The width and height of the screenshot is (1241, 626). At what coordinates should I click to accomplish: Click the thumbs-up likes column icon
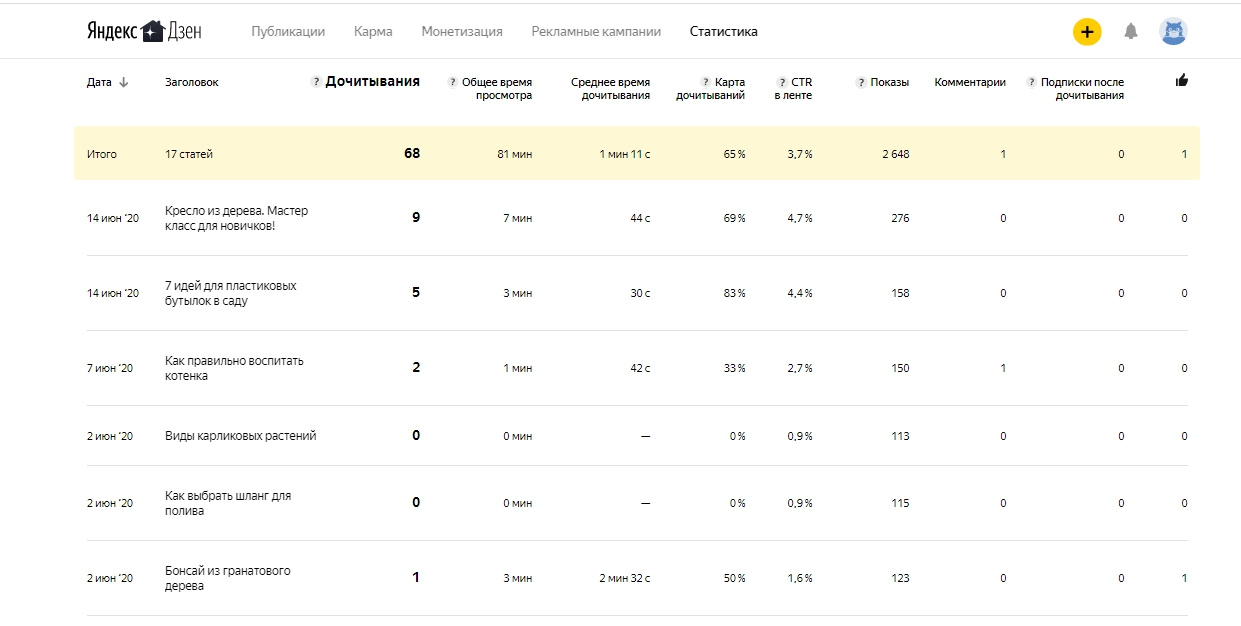tap(1182, 81)
